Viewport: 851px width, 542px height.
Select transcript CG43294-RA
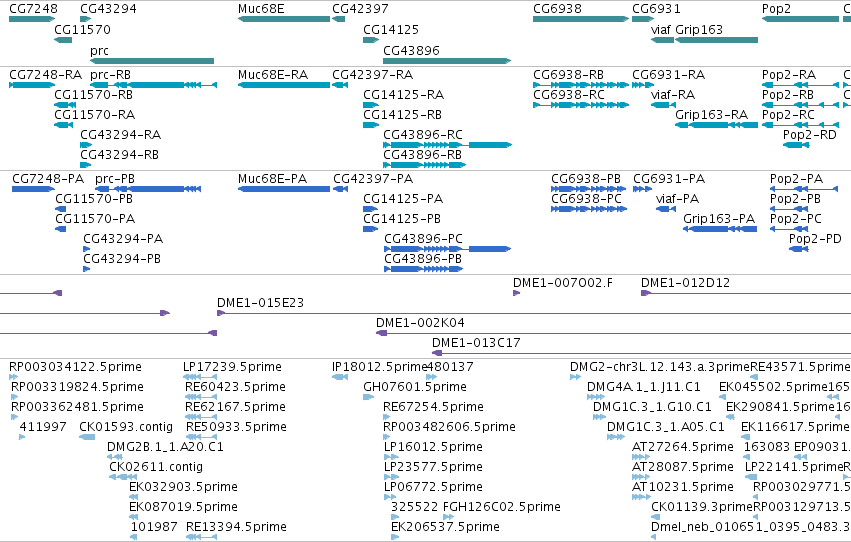tap(86, 145)
